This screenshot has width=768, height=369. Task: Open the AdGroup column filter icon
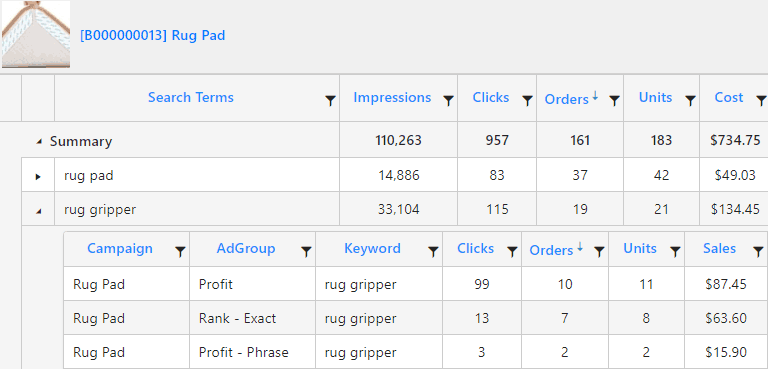point(306,252)
